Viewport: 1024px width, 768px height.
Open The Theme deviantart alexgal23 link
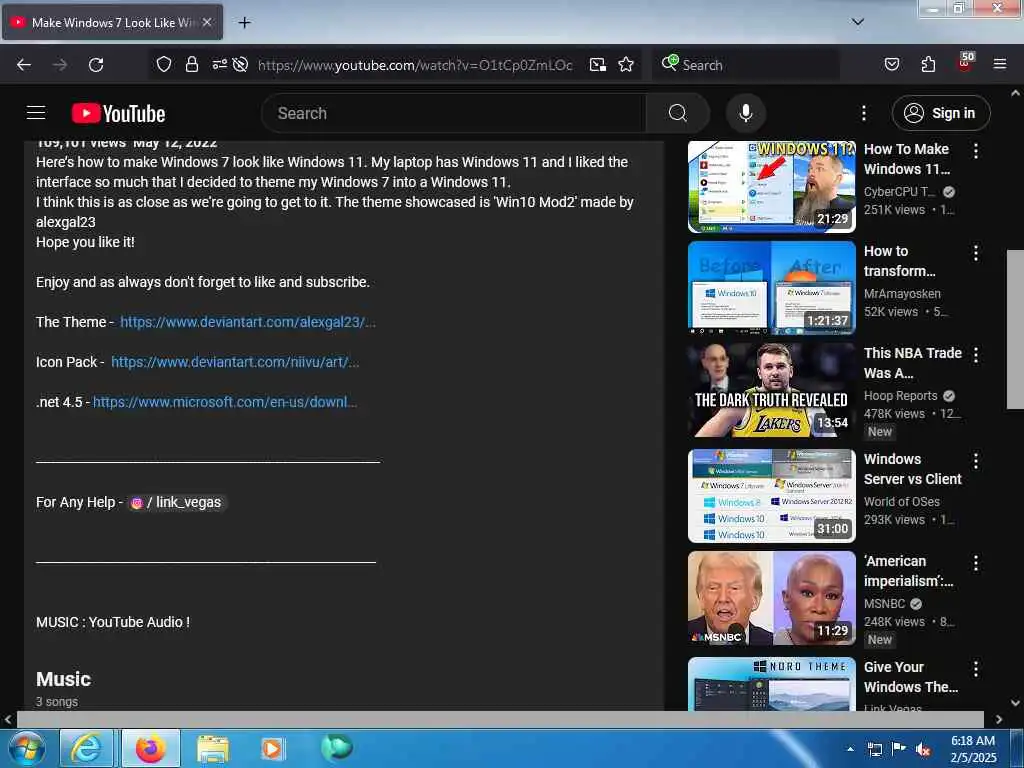[x=248, y=322]
